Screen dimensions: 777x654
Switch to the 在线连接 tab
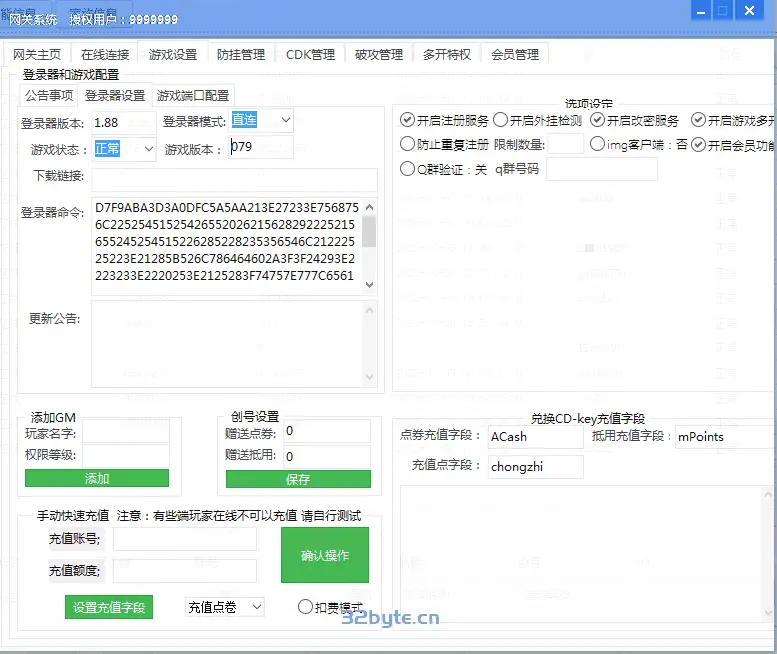tap(105, 55)
